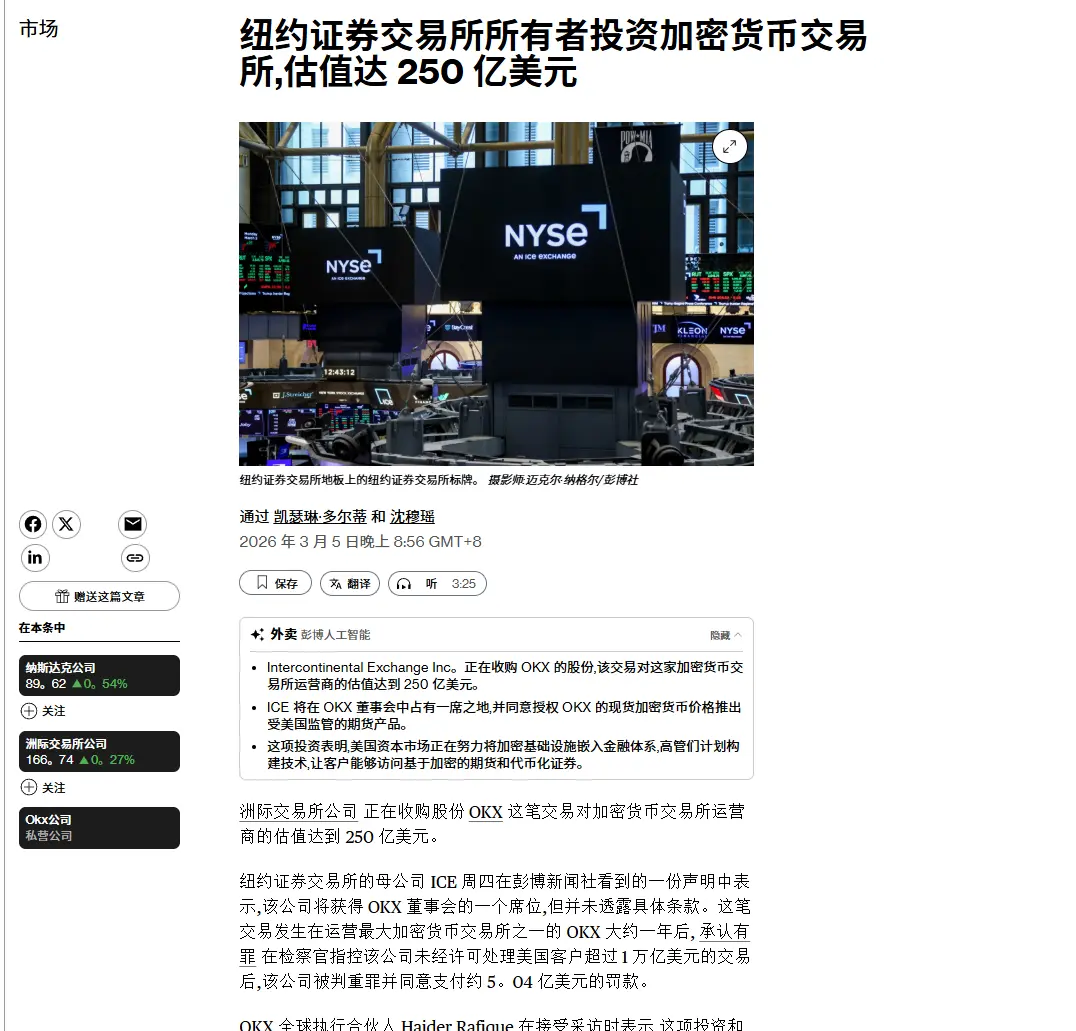Share article on Facebook

tap(33, 524)
